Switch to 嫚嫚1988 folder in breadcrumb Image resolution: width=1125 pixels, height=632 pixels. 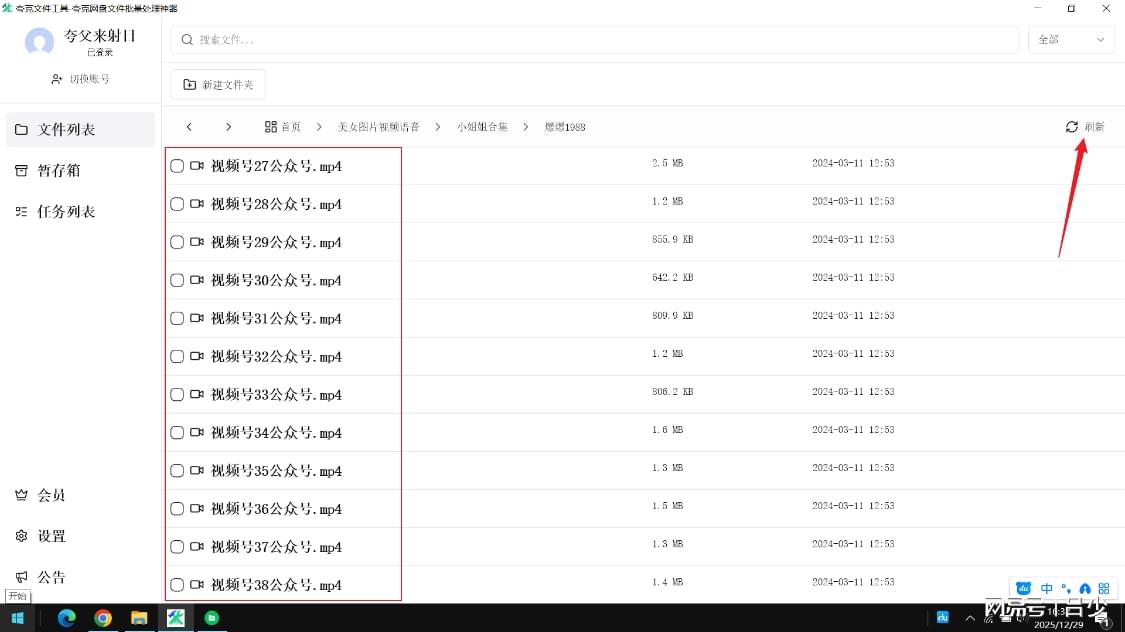[x=564, y=126]
